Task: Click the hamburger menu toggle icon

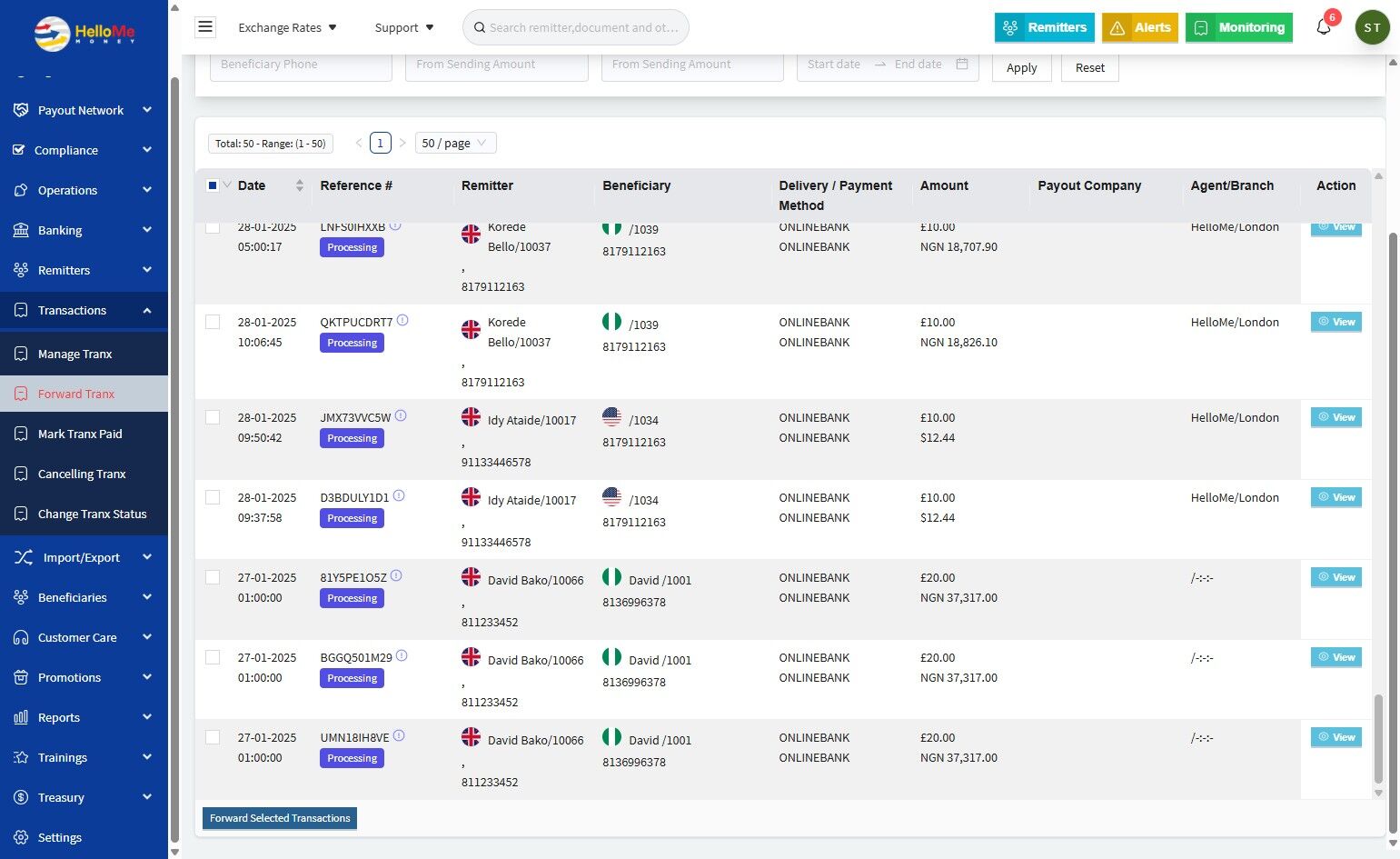Action: click(x=205, y=27)
